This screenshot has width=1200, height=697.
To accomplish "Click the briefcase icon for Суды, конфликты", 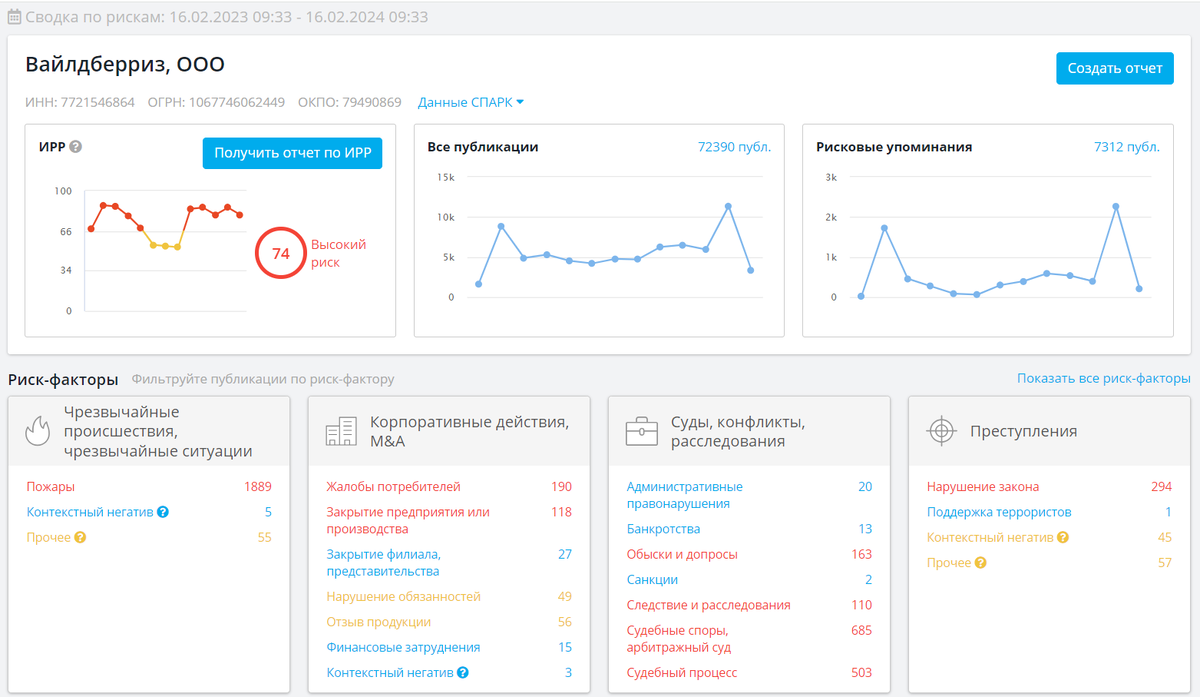I will pyautogui.click(x=641, y=431).
